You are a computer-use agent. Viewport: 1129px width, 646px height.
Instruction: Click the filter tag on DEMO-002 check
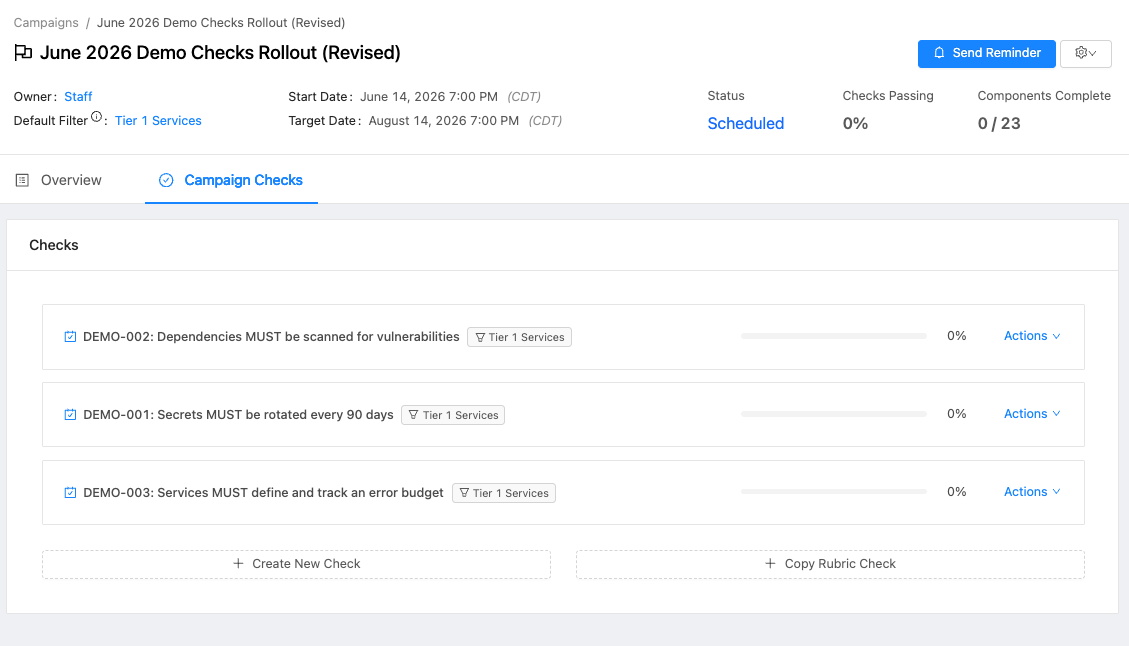[x=519, y=337]
